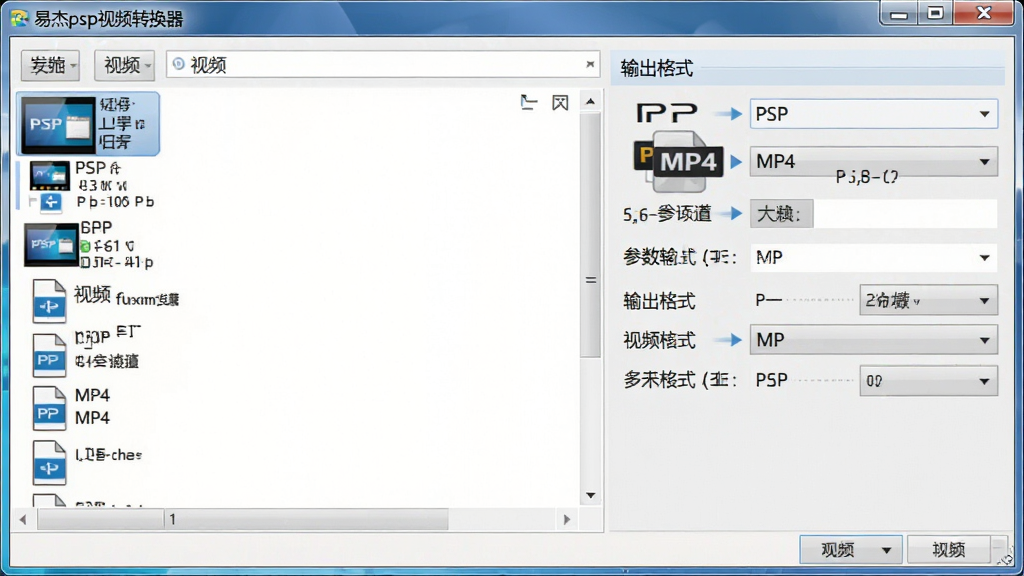Select the MP4 MP4 list entry text
This screenshot has width=1024, height=576.
[x=92, y=406]
